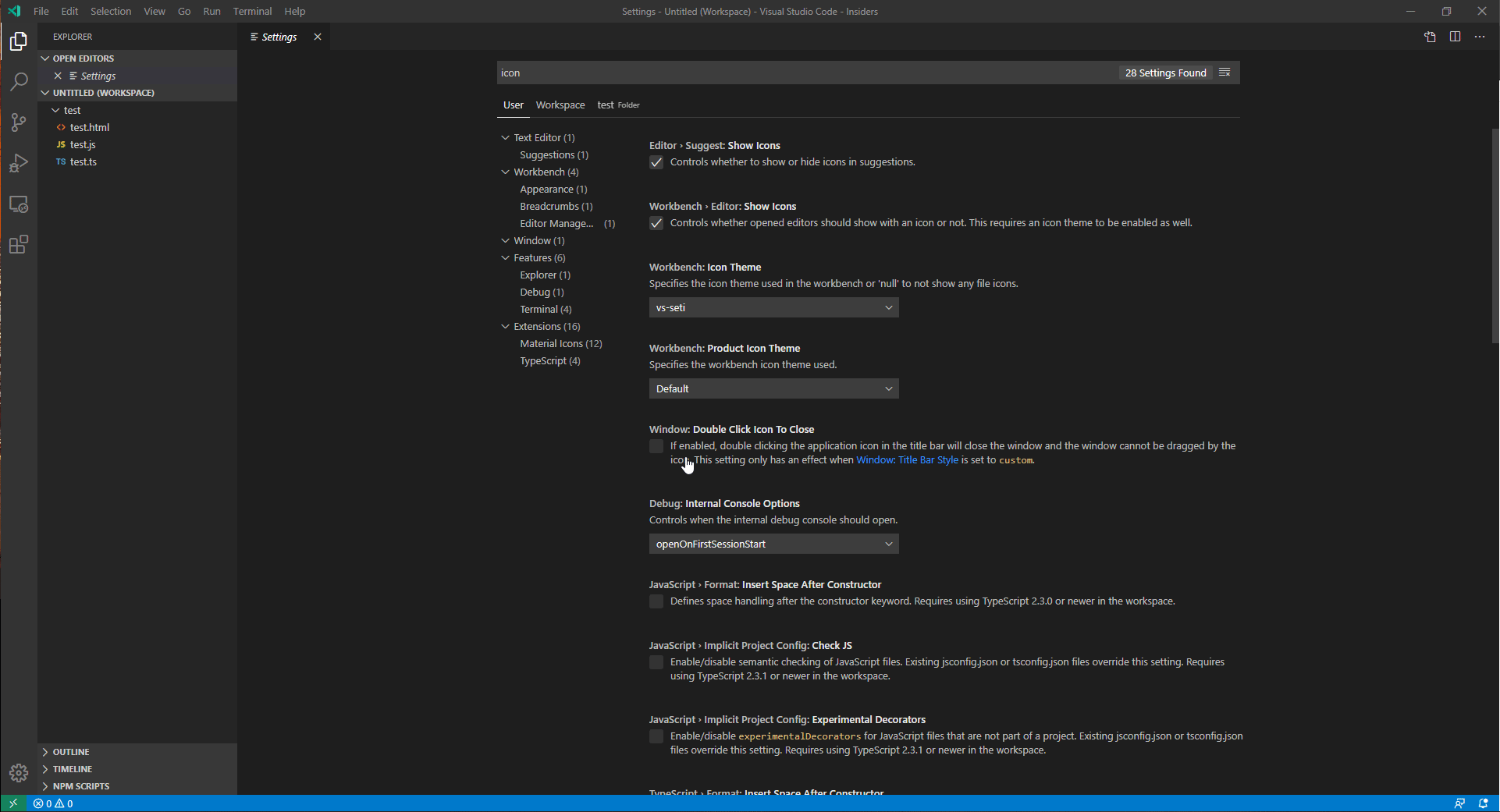
Task: Enable Double Click Icon To Close
Action: 656,445
